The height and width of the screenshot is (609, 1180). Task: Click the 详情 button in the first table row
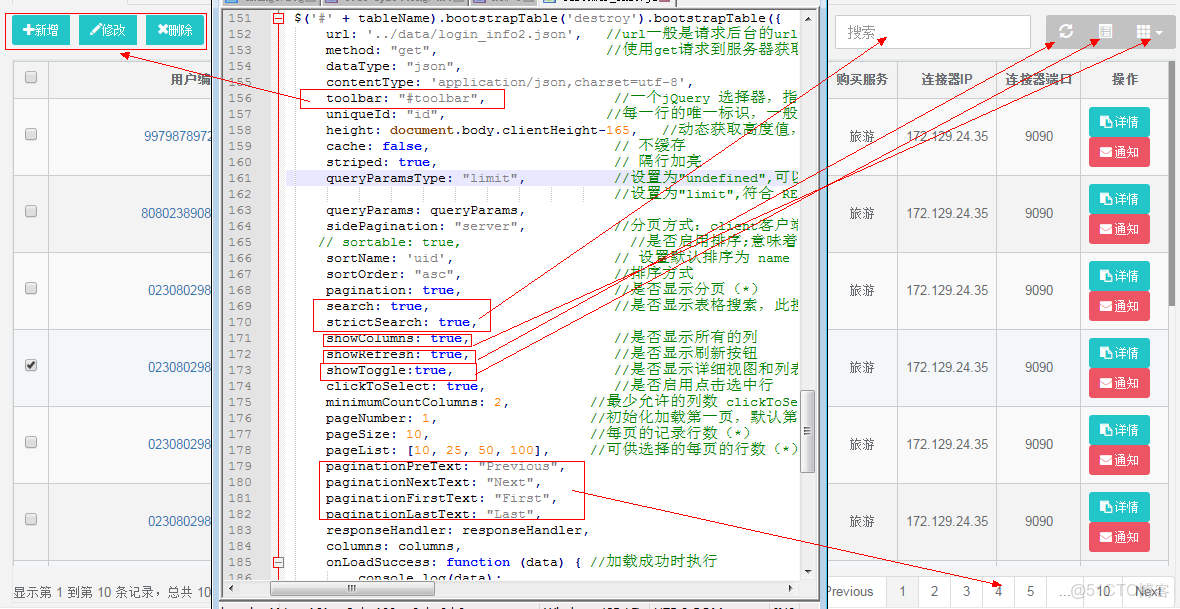pyautogui.click(x=1119, y=122)
